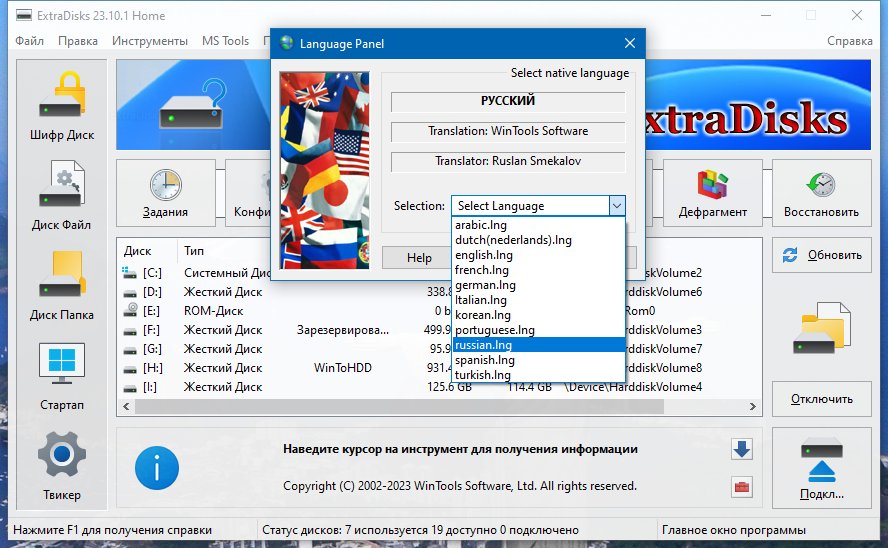Select the [F:] drive row icon

pos(130,330)
